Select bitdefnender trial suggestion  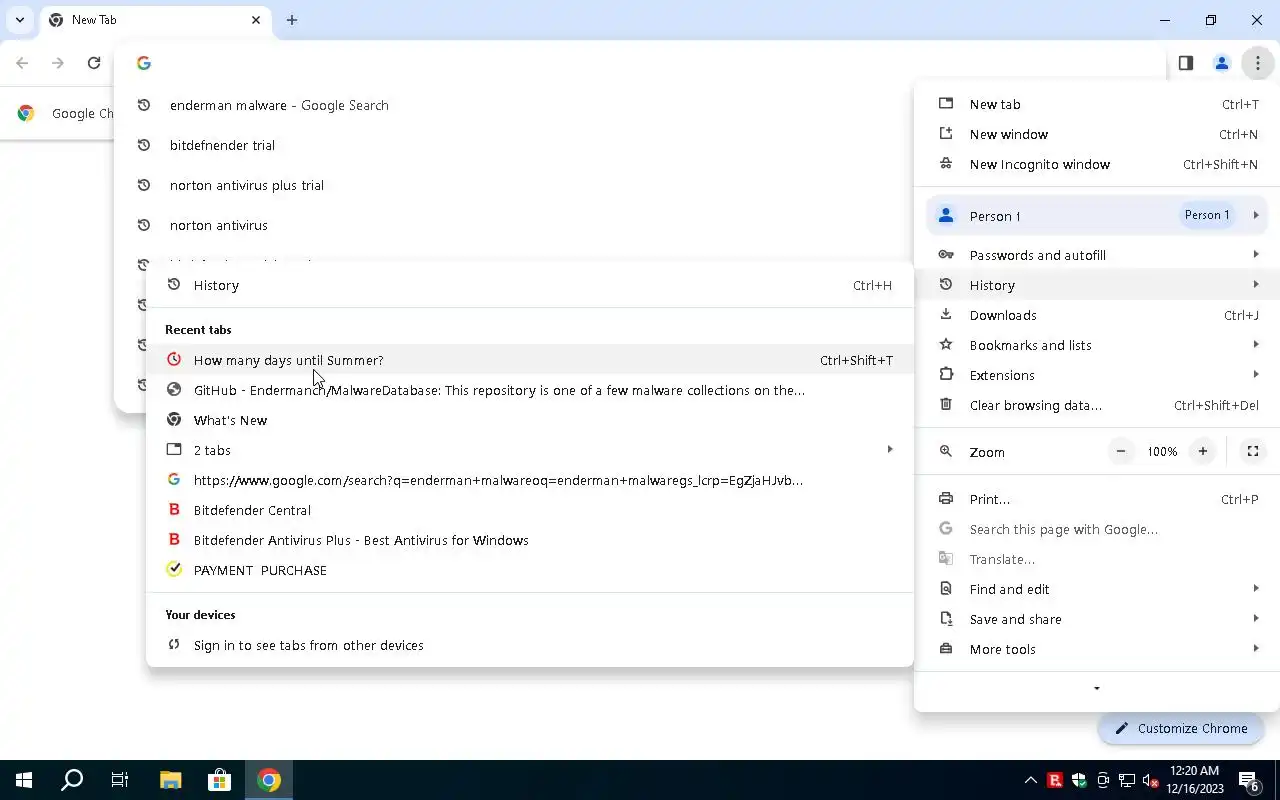pyautogui.click(x=514, y=145)
